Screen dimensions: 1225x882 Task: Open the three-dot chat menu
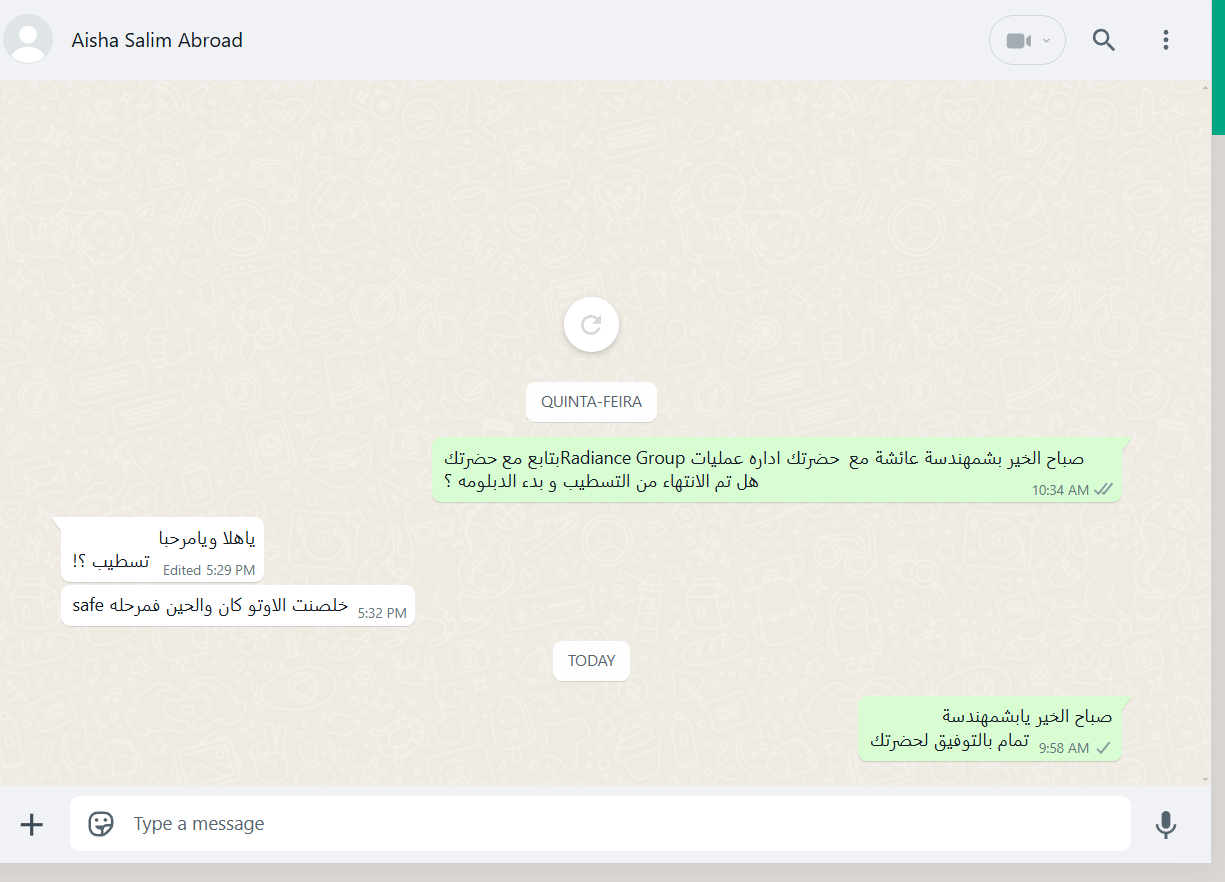[x=1165, y=40]
